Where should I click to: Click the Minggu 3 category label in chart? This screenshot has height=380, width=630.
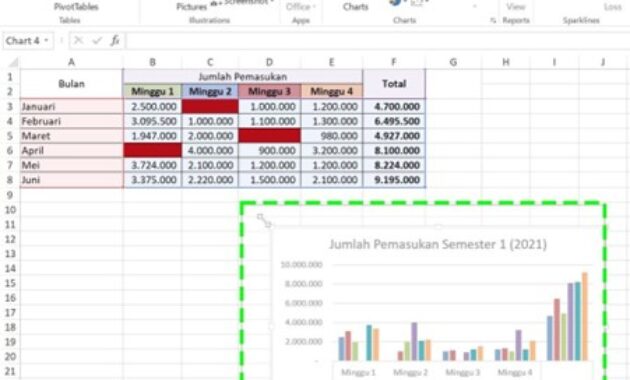click(462, 372)
